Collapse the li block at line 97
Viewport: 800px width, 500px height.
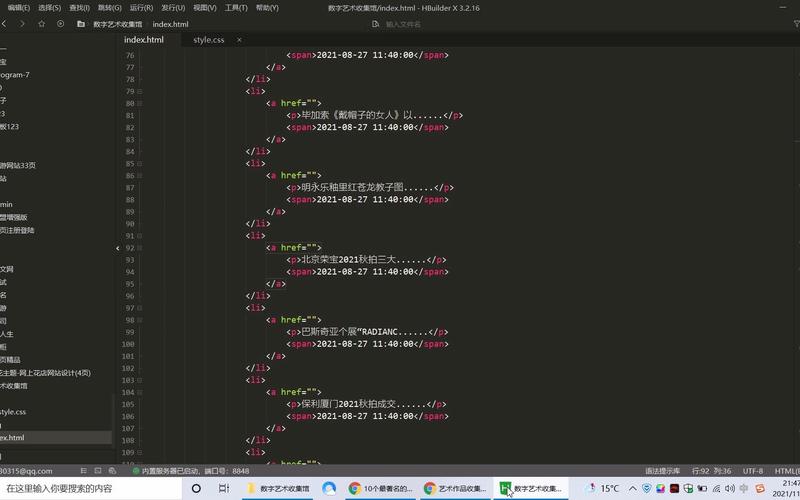[x=140, y=308]
